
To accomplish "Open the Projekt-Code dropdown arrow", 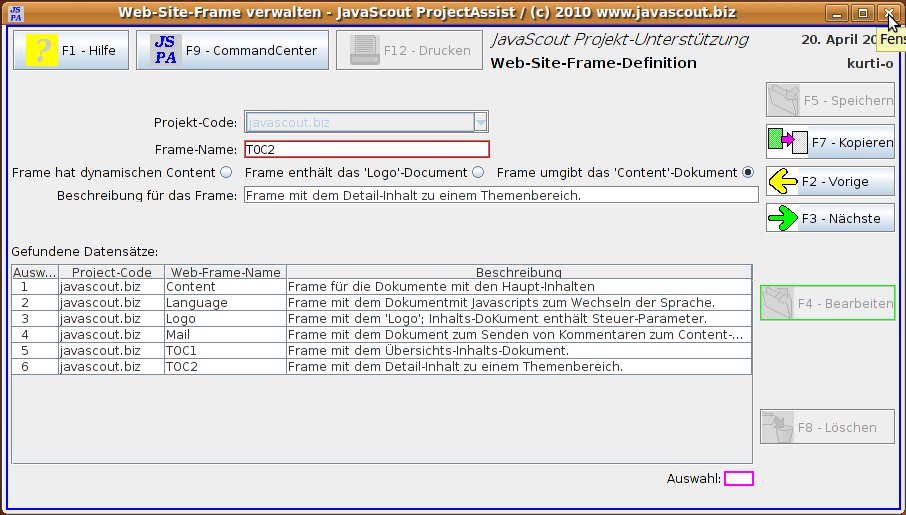I will tap(480, 123).
